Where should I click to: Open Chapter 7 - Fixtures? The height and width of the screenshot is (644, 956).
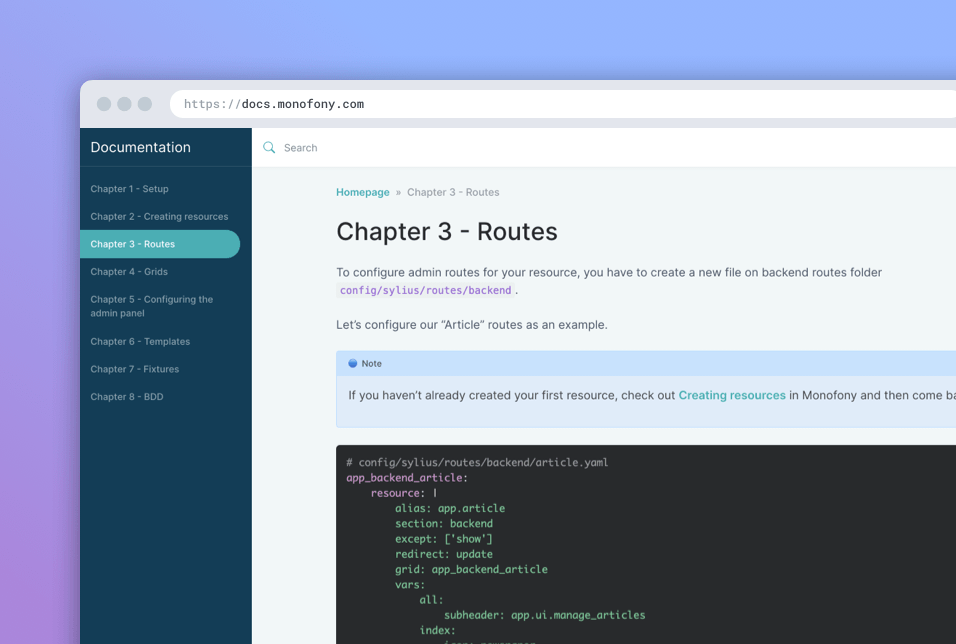click(135, 369)
